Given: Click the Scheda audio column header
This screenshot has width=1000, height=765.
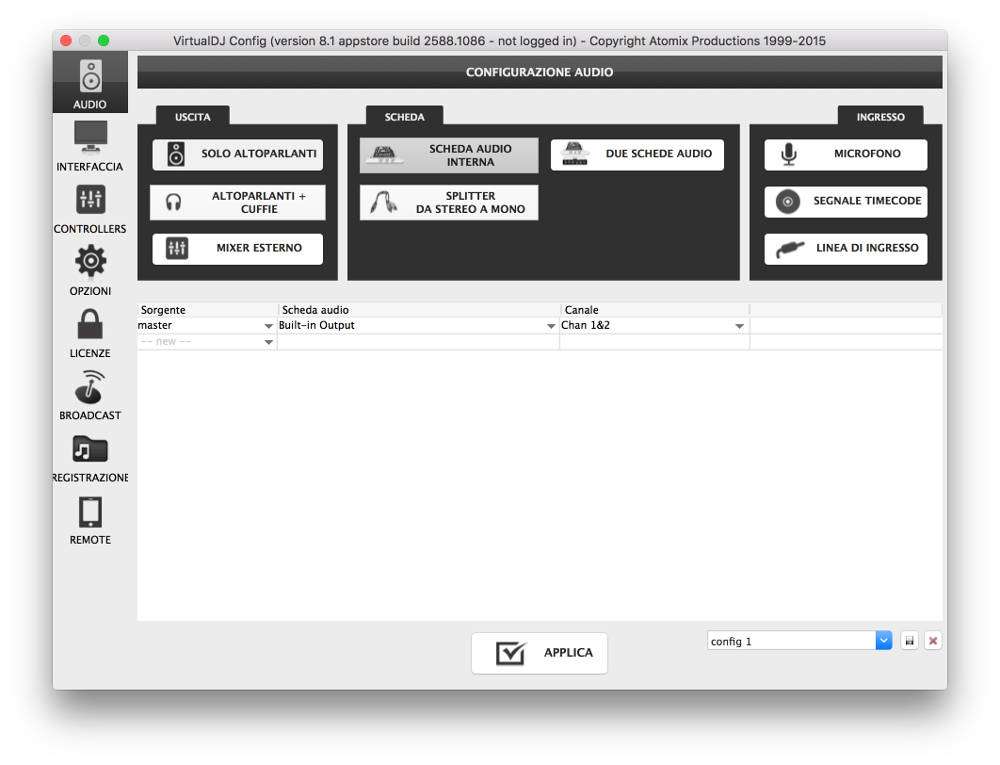Looking at the screenshot, I should tap(418, 310).
